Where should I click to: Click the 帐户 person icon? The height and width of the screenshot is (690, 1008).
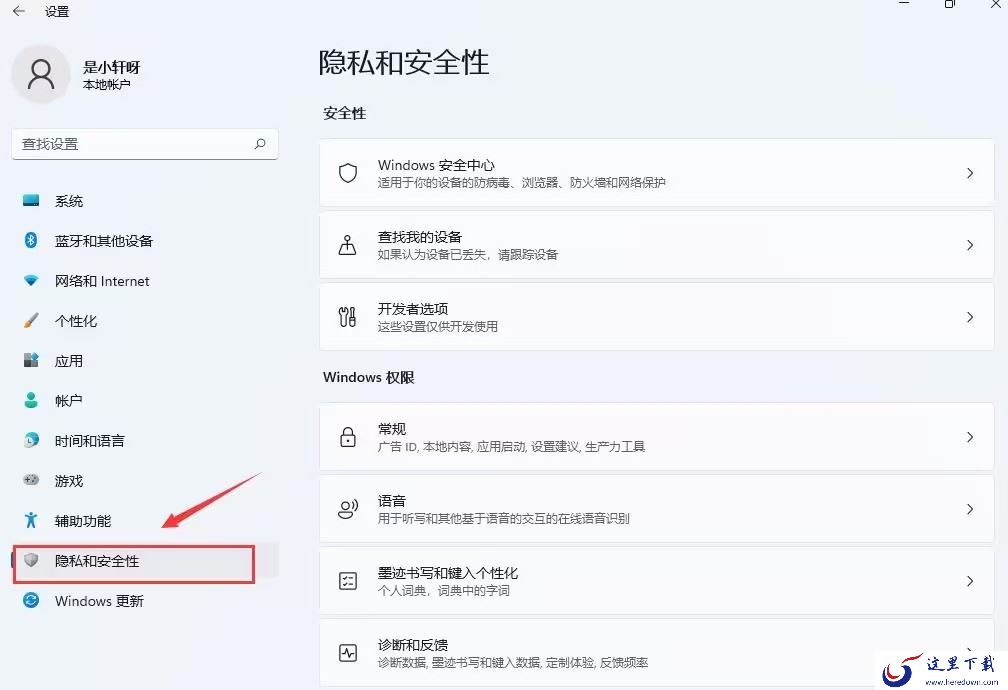pos(31,400)
